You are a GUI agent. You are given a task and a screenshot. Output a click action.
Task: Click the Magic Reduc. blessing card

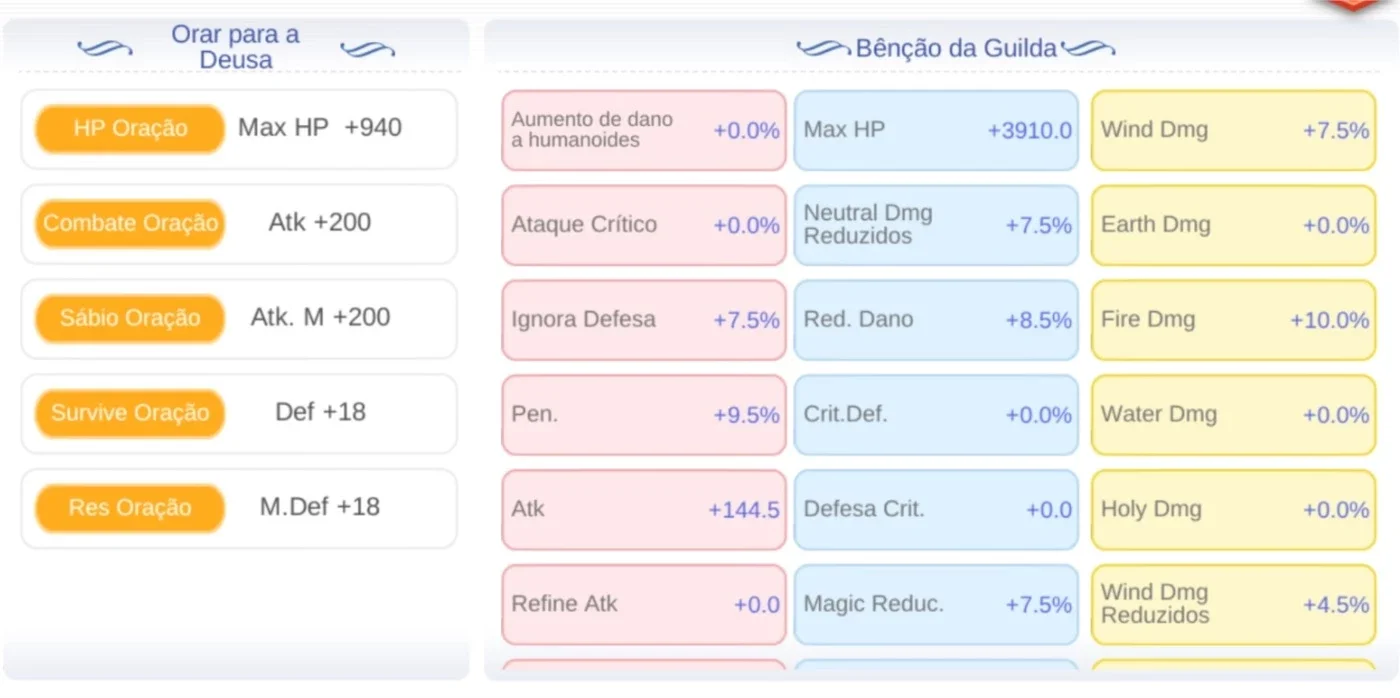pos(936,604)
